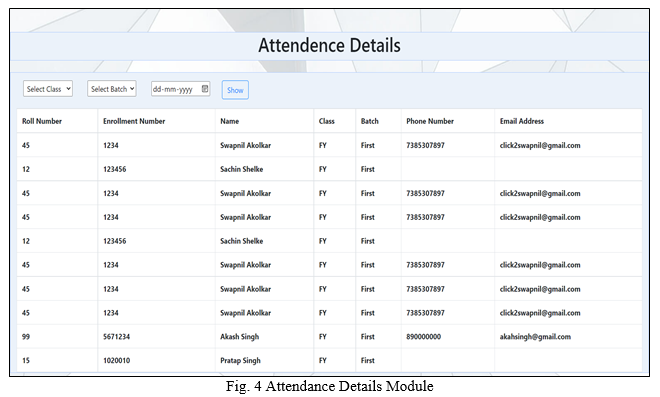This screenshot has width=660, height=397.
Task: Click the Fig. 4 Attendance Details Module caption
Action: click(330, 386)
